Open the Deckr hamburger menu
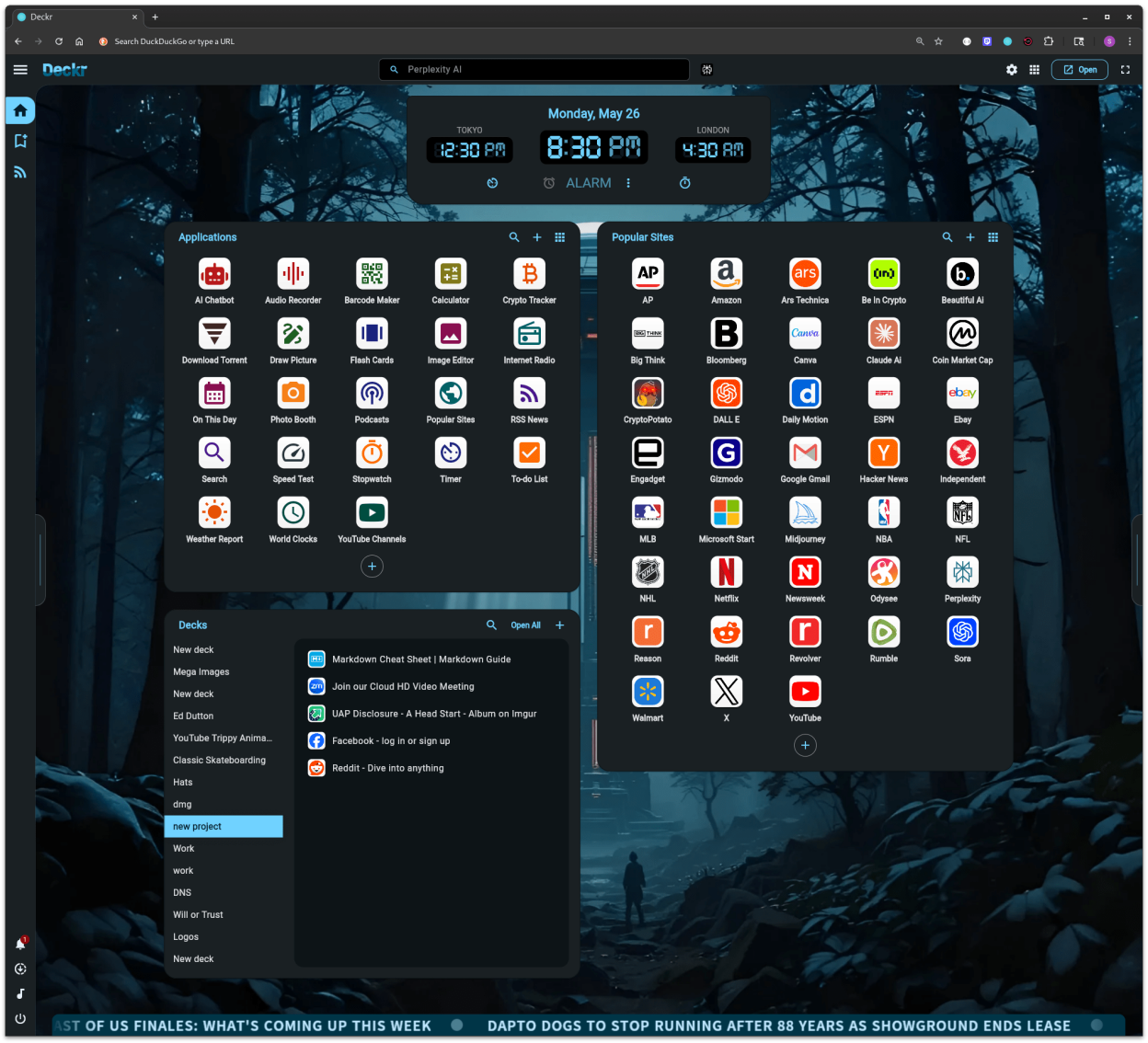 click(20, 70)
